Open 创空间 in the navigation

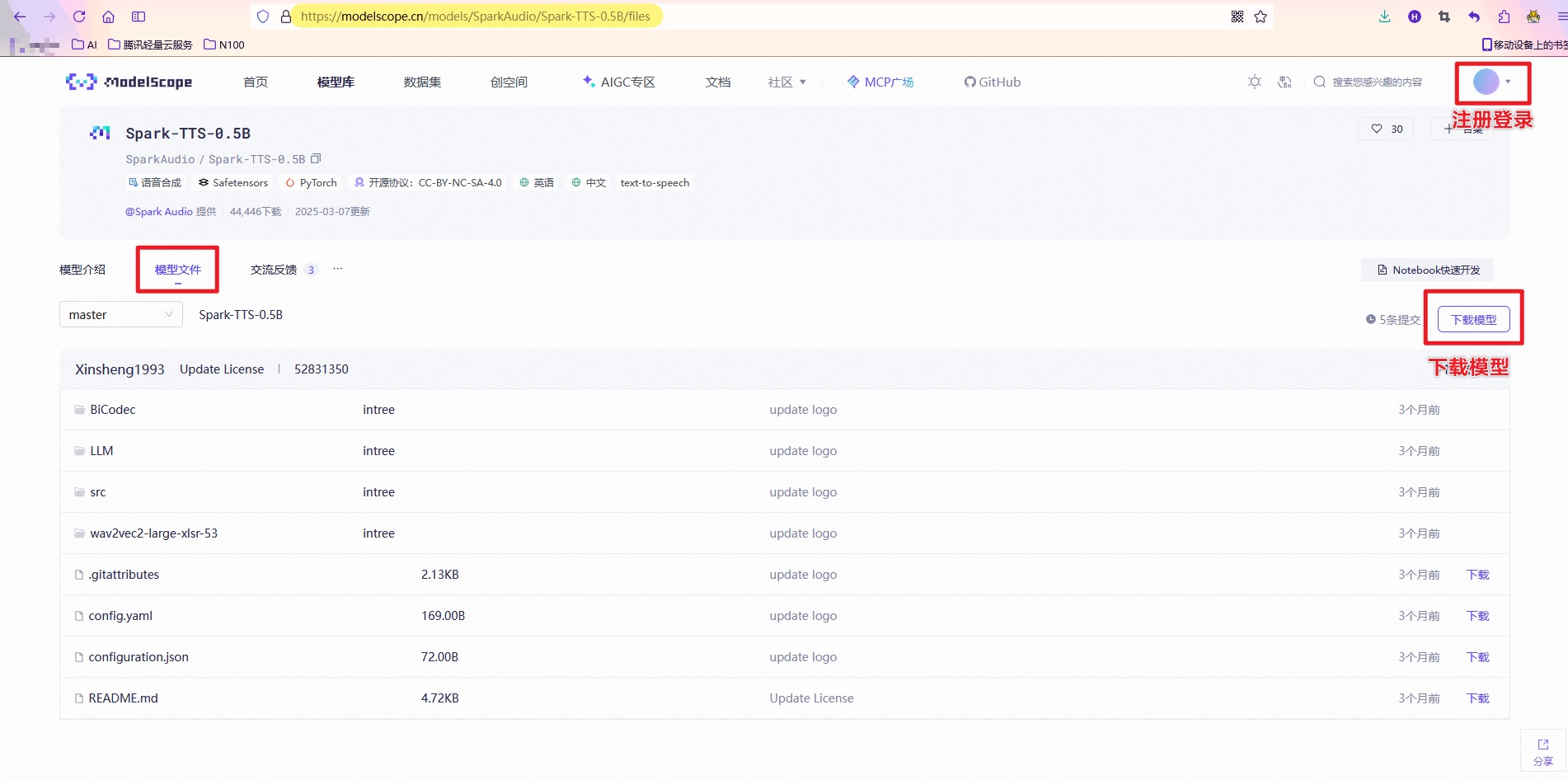click(x=509, y=82)
